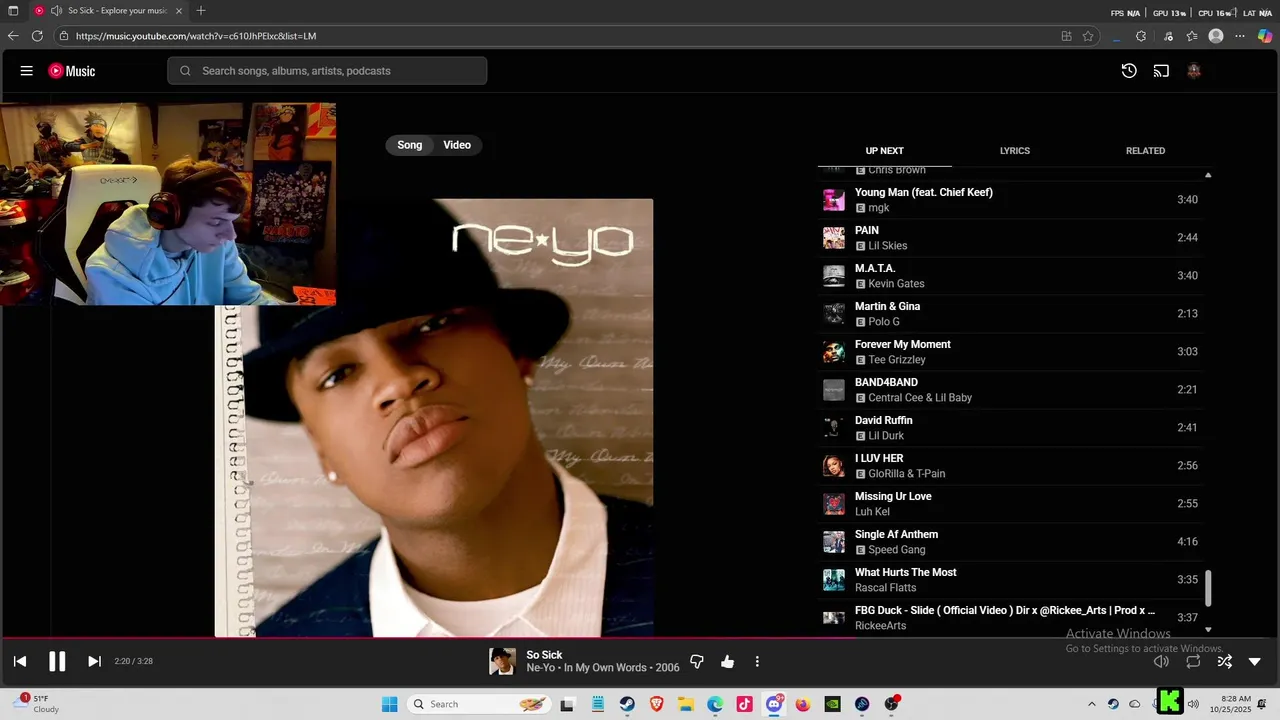Close the So Sick browser tab
The width and height of the screenshot is (1280, 720).
(178, 11)
